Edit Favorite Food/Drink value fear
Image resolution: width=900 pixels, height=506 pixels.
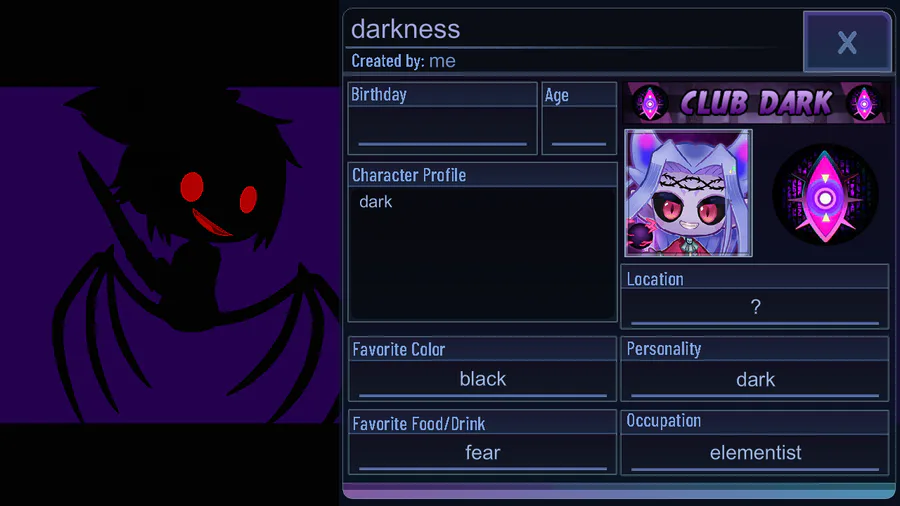(x=483, y=453)
